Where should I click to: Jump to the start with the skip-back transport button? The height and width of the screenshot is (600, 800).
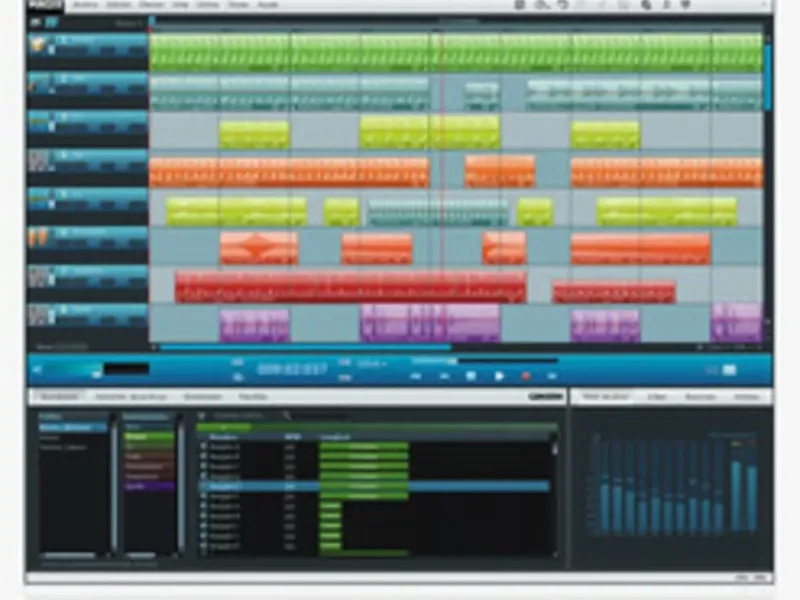point(416,377)
